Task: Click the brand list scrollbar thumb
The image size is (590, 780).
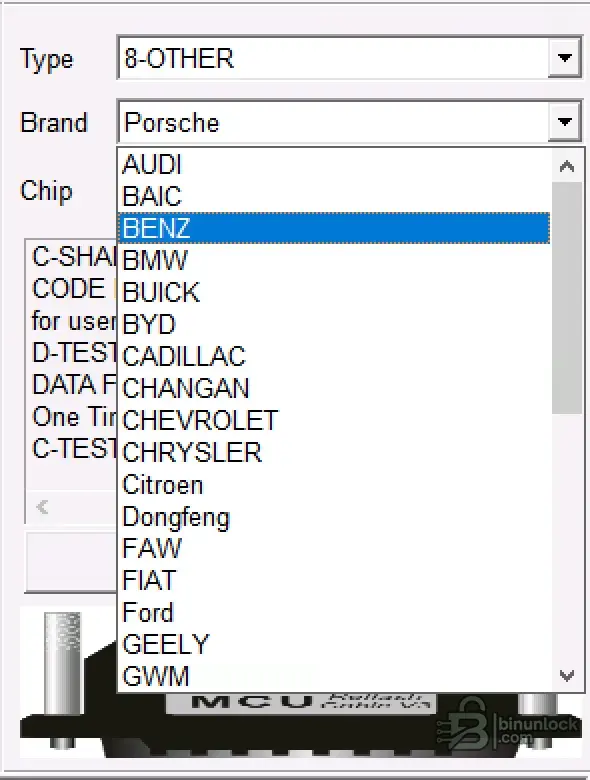Action: click(567, 297)
